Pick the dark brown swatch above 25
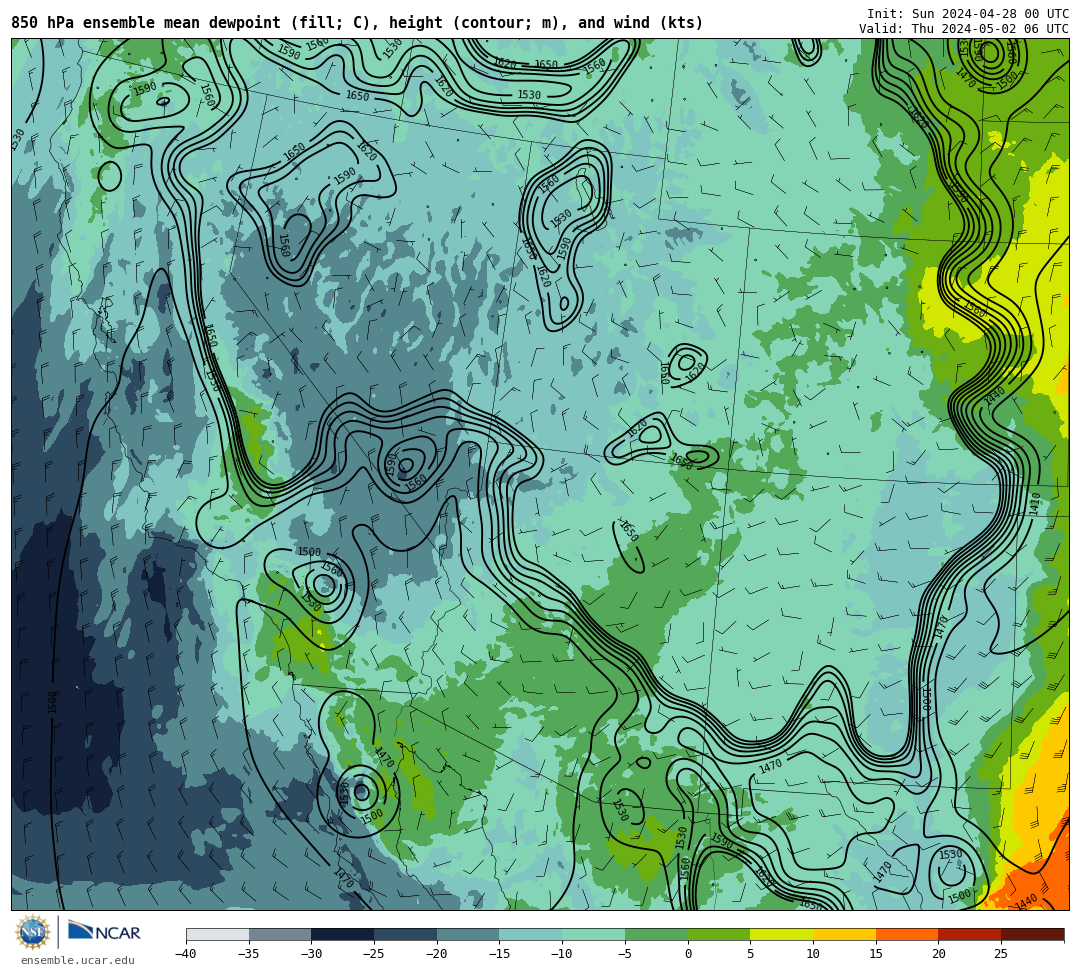The width and height of the screenshot is (1080, 973). [x=1032, y=934]
